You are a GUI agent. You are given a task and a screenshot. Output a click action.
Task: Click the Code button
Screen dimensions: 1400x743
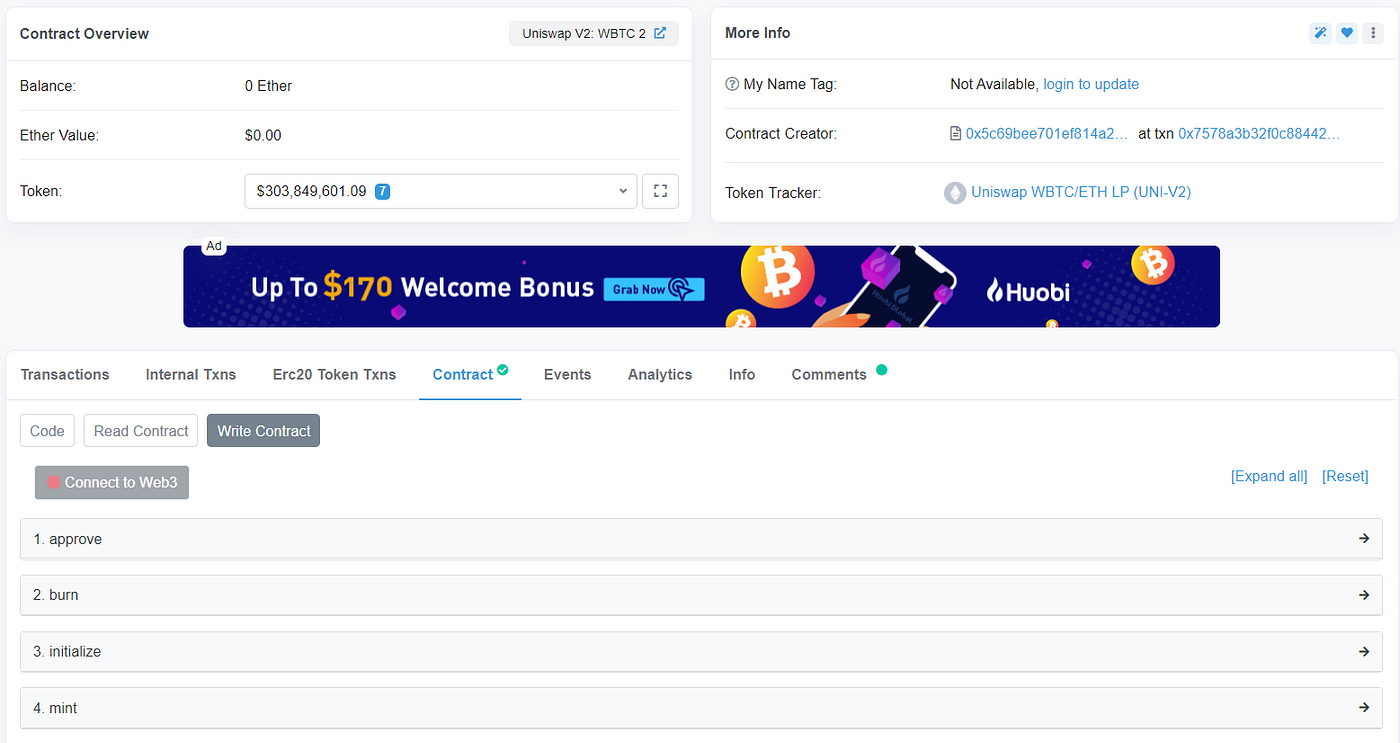click(47, 431)
